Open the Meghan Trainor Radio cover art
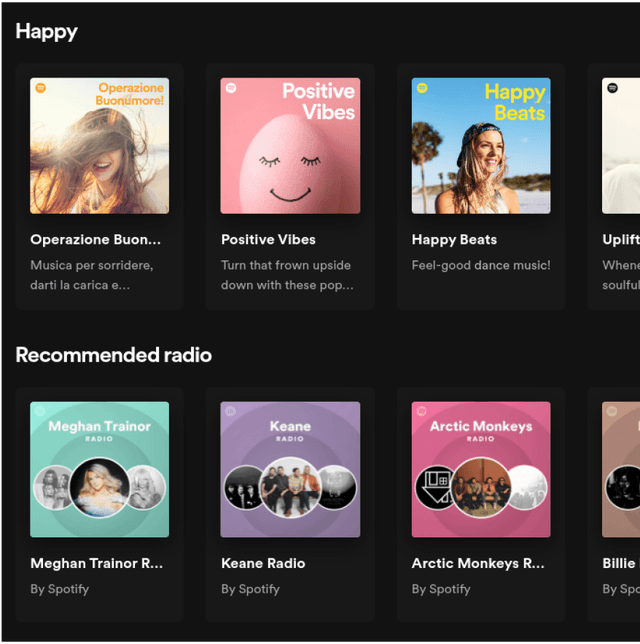The height and width of the screenshot is (644, 640). pos(99,469)
